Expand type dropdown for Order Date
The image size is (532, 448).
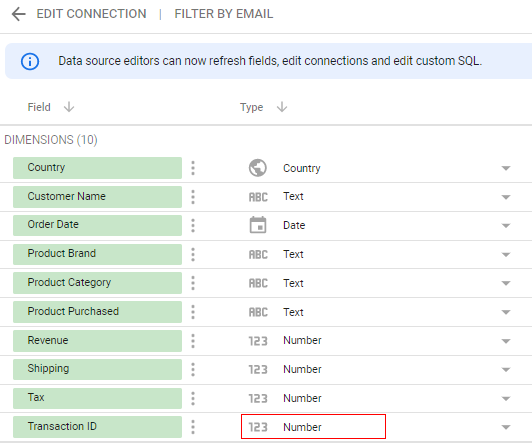click(x=506, y=226)
